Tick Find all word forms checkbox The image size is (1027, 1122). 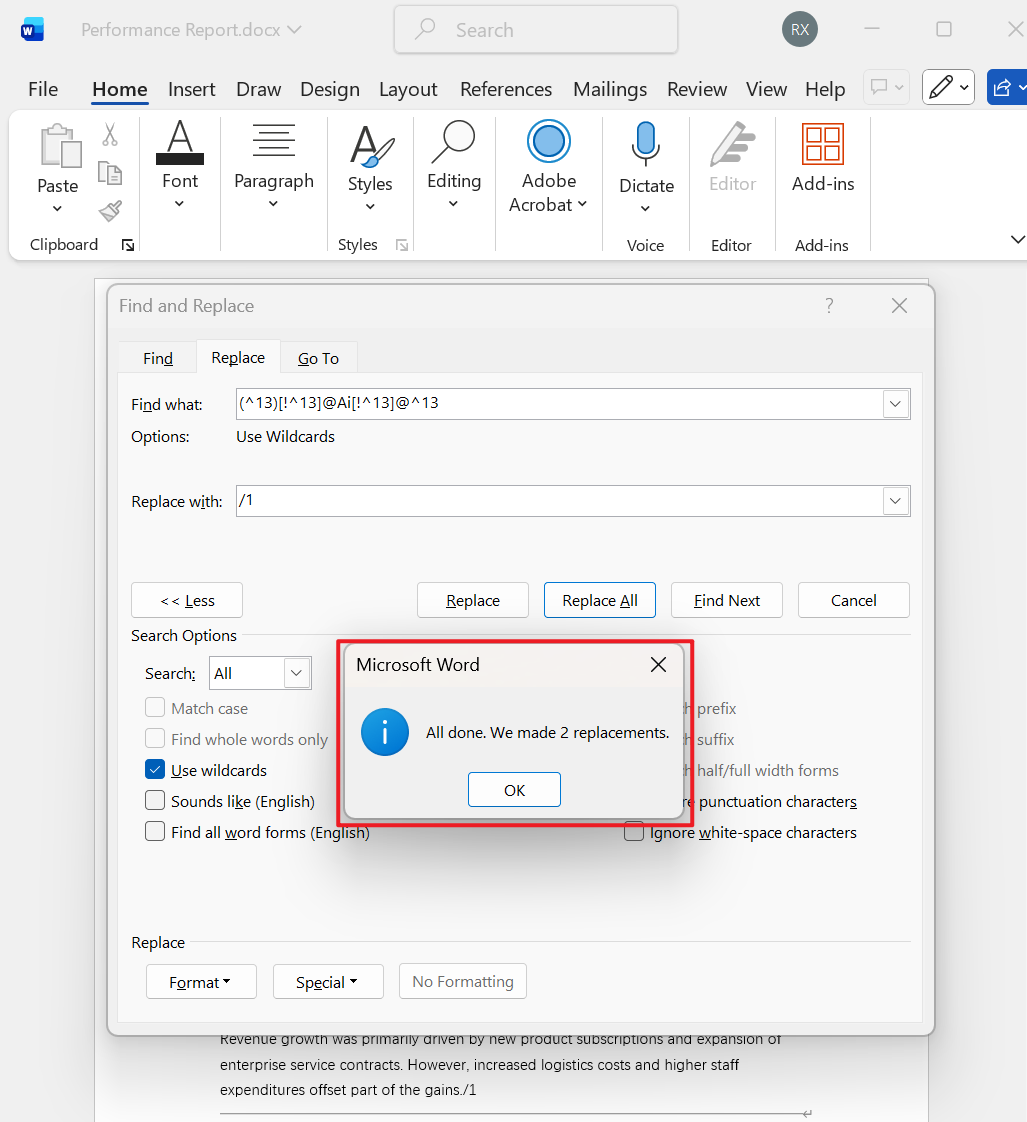click(x=155, y=832)
